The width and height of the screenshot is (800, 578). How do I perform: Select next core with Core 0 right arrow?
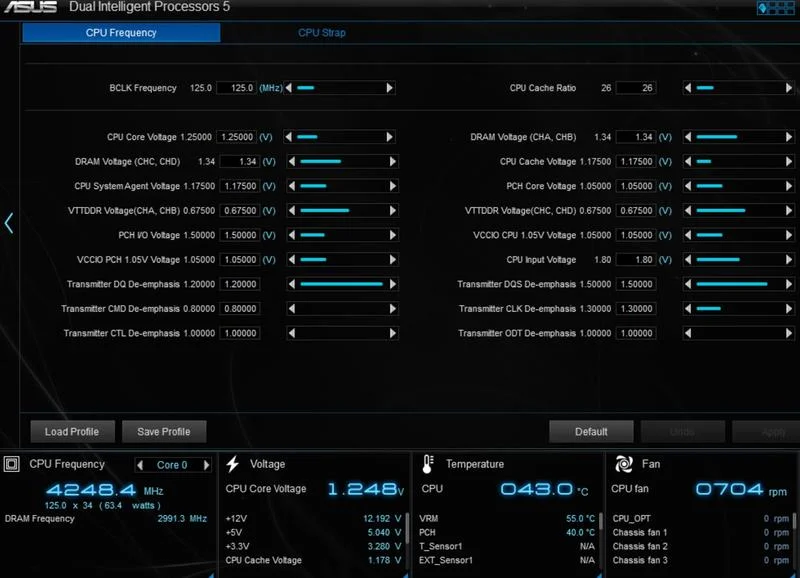click(206, 465)
